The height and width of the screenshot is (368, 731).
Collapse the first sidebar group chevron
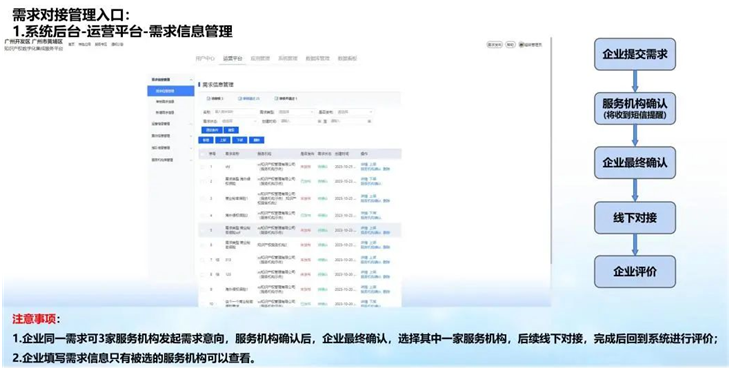click(191, 80)
